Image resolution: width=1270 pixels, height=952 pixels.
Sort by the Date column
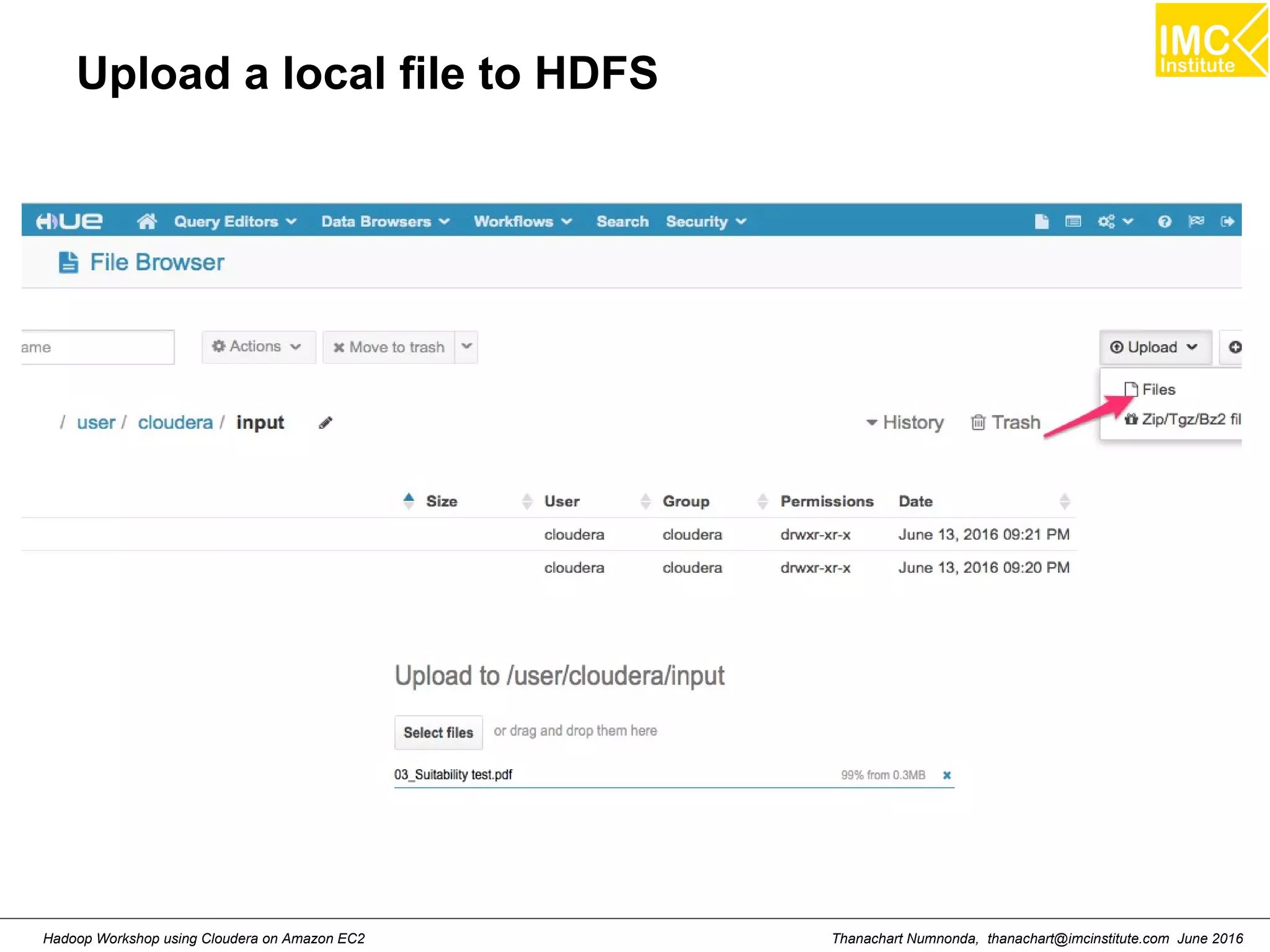915,501
